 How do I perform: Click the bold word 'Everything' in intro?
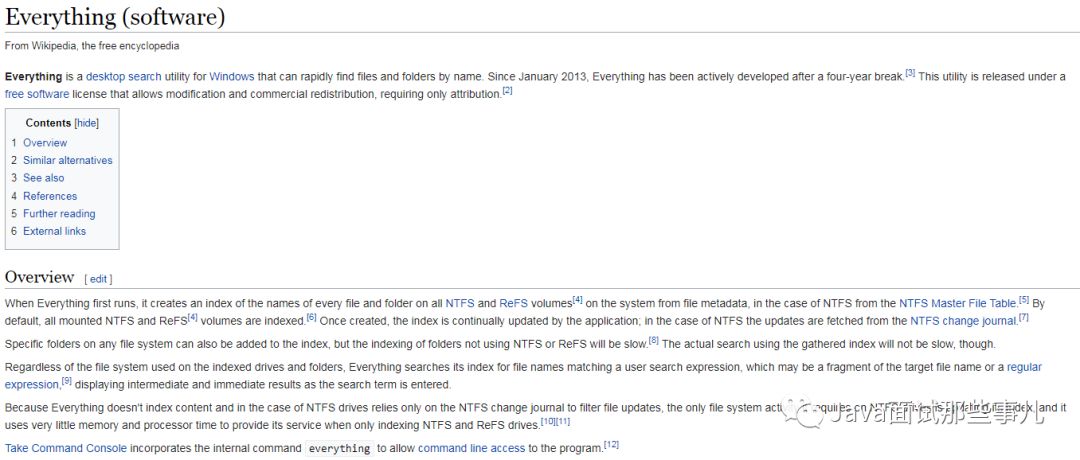pyautogui.click(x=34, y=76)
